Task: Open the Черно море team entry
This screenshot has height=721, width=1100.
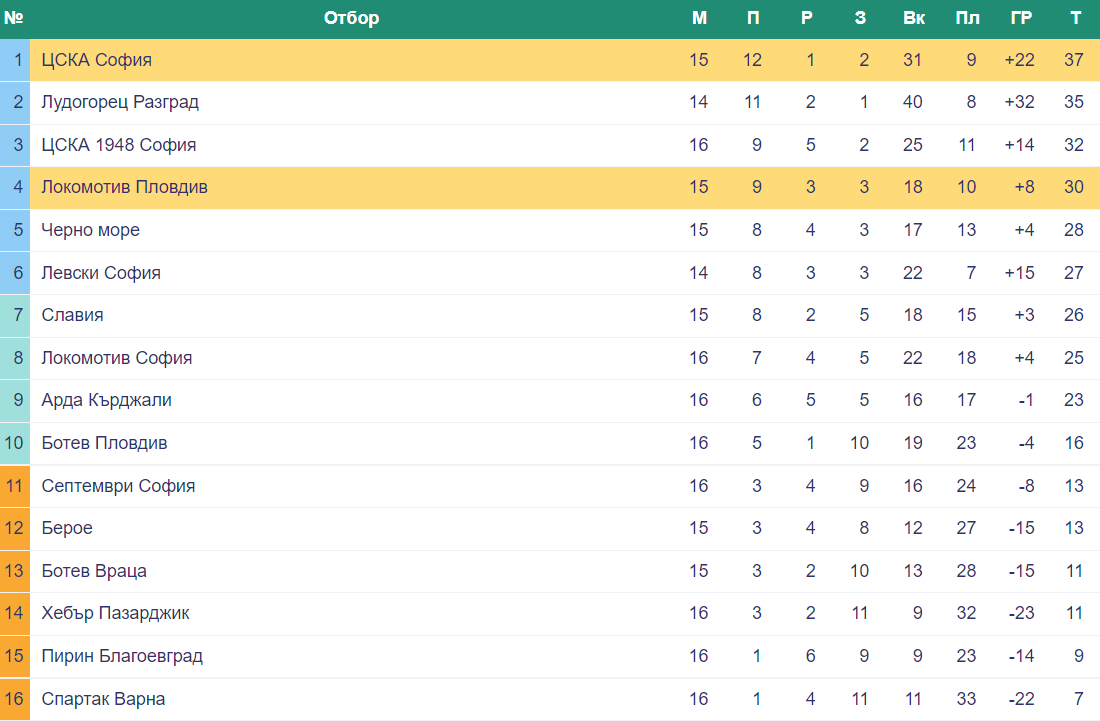Action: coord(90,230)
